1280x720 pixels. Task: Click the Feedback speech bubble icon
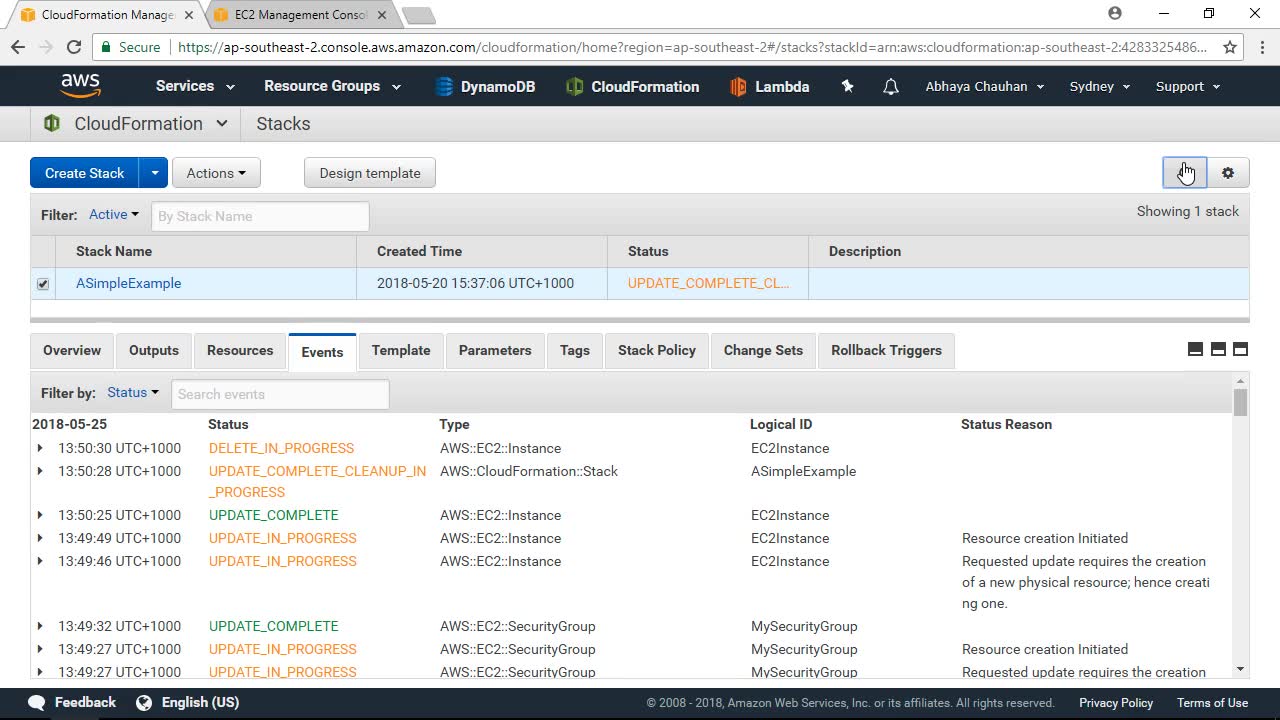[37, 703]
